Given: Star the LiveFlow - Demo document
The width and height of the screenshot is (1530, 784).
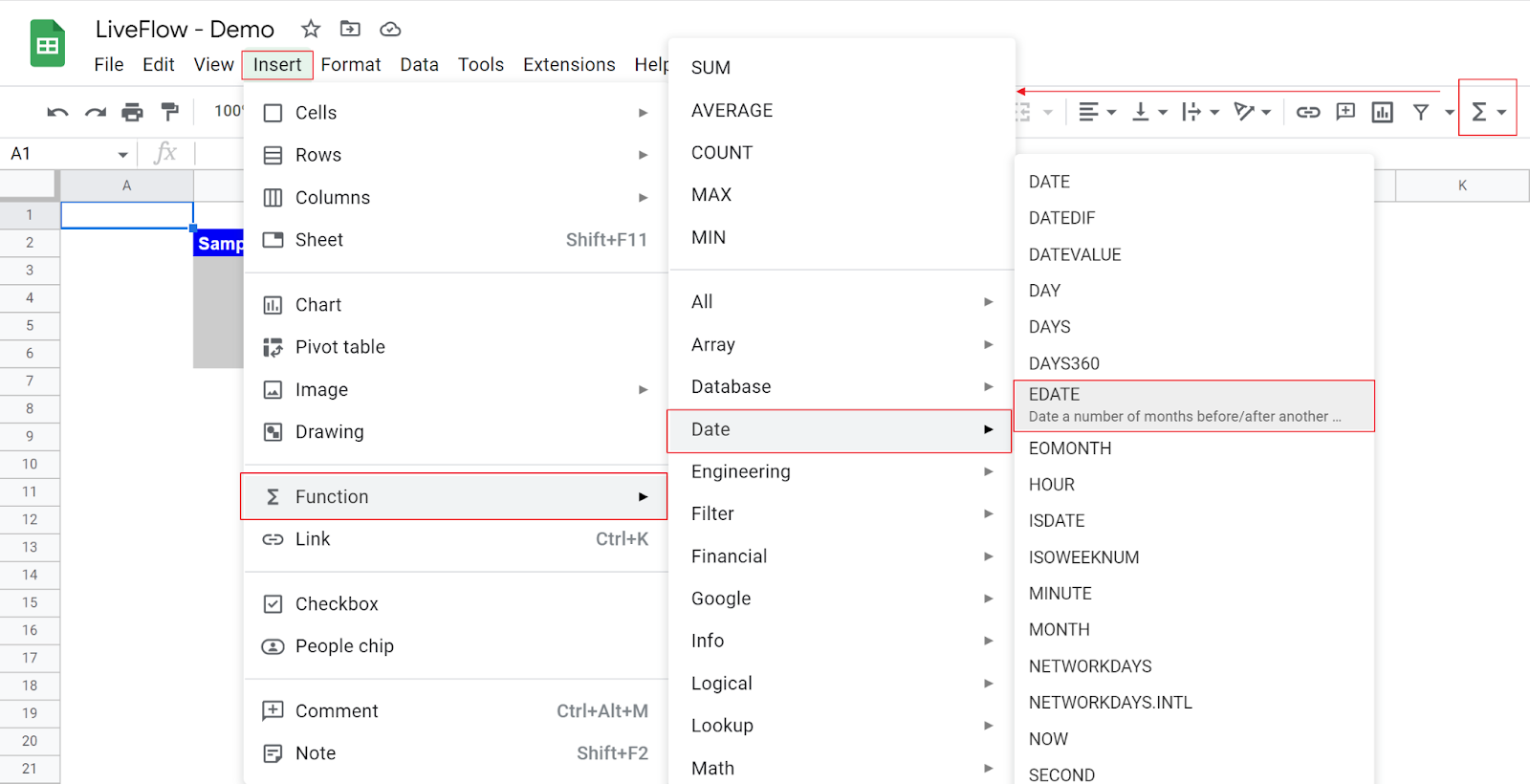Looking at the screenshot, I should point(311,29).
